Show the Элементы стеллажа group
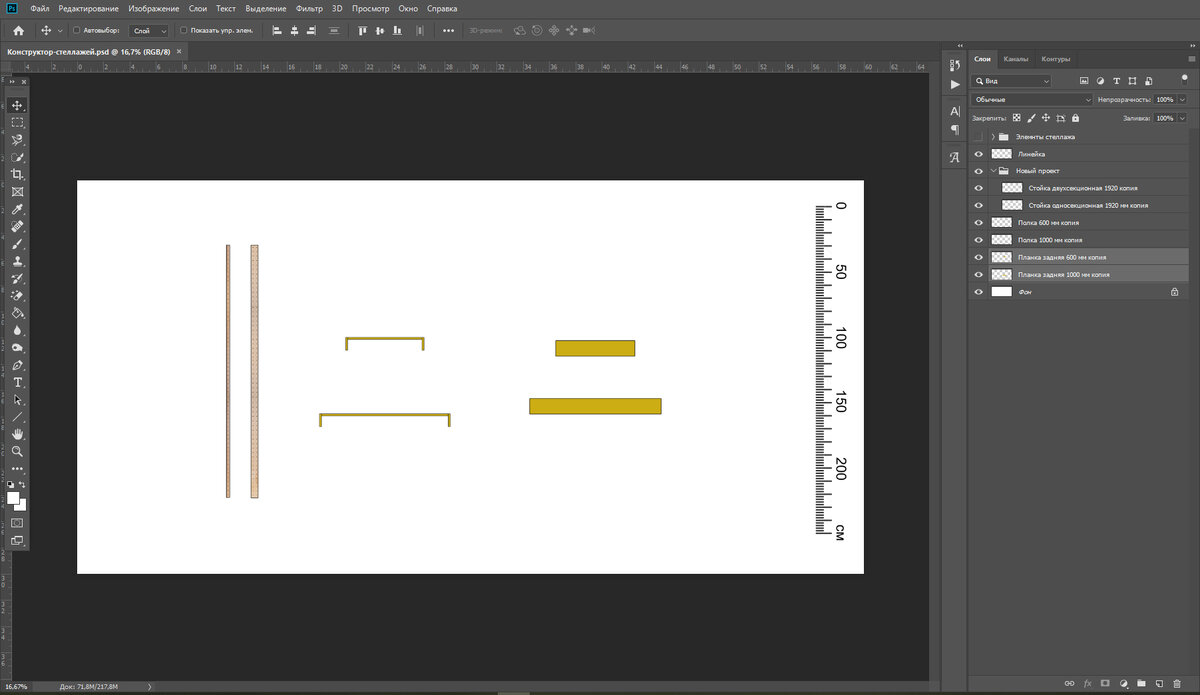 click(x=979, y=136)
